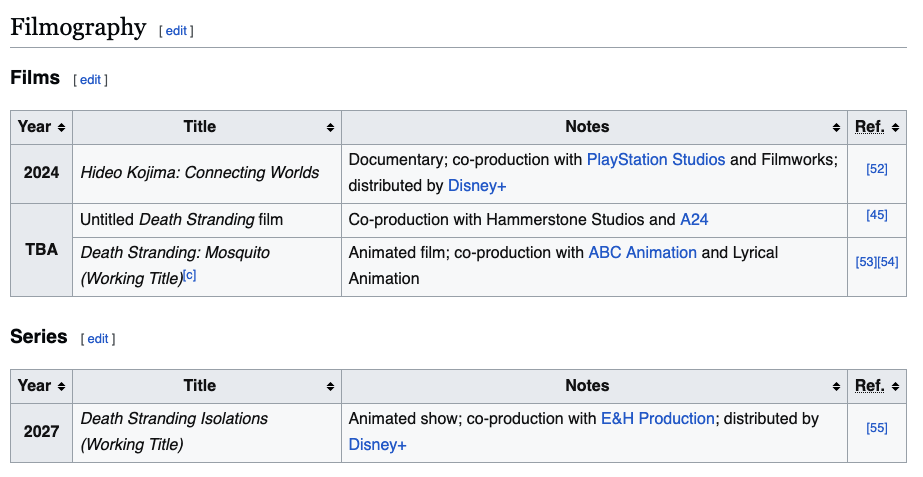Click the Lyrical Animation notes text
This screenshot has height=477, width=923.
563,266
